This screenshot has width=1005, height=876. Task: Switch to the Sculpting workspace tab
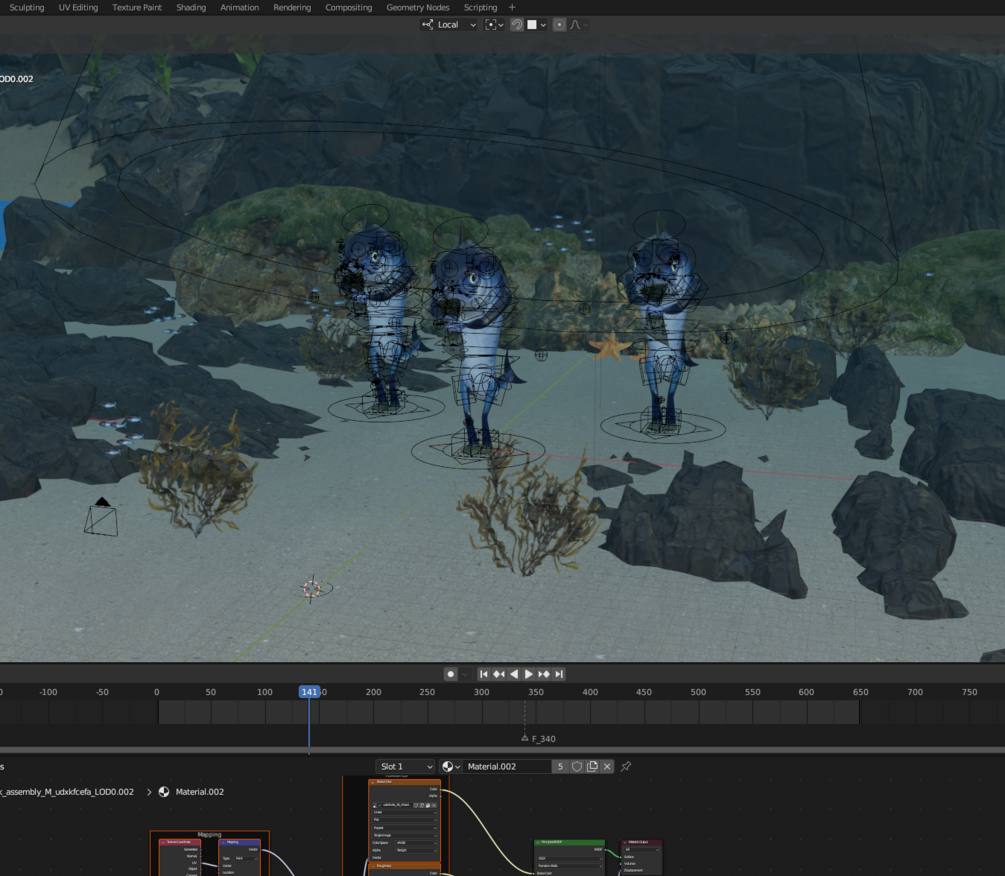click(26, 8)
